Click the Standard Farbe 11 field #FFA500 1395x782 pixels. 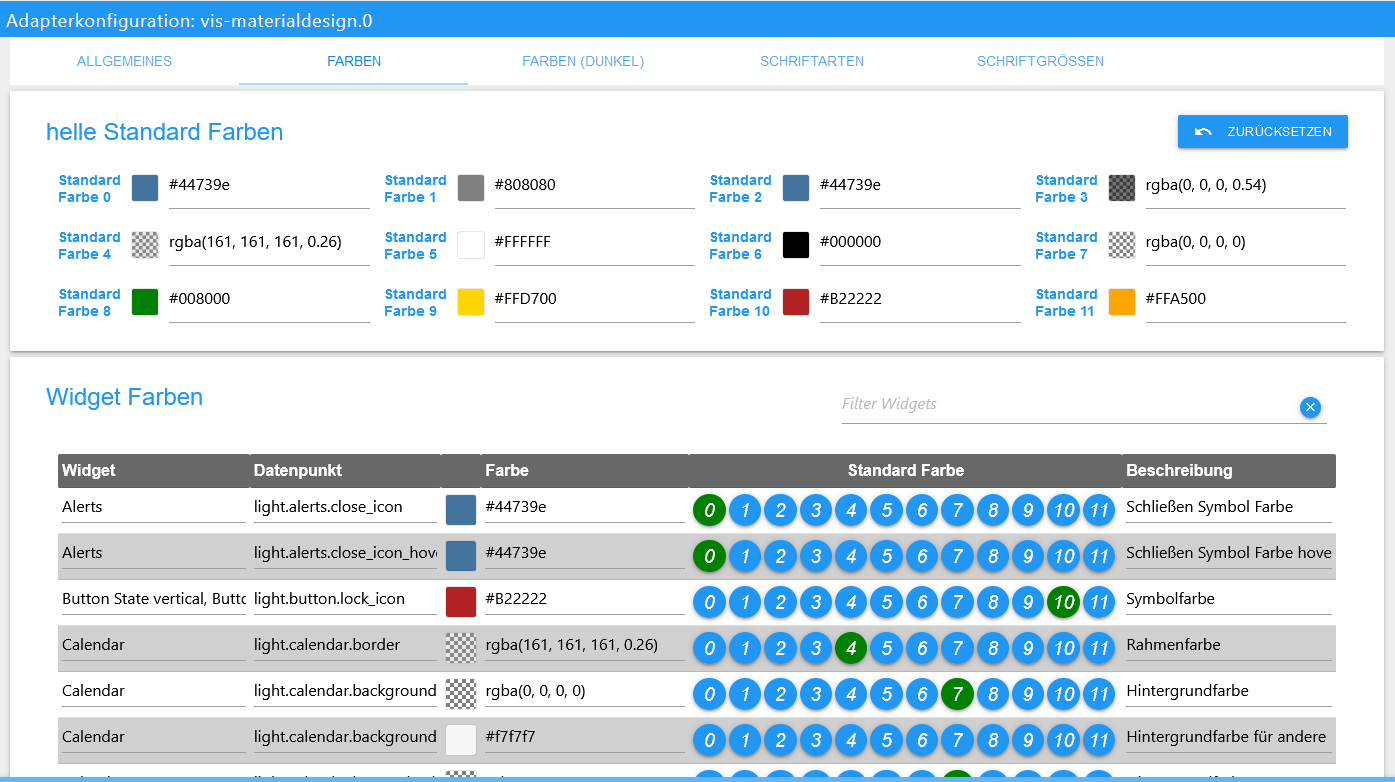pos(1245,300)
